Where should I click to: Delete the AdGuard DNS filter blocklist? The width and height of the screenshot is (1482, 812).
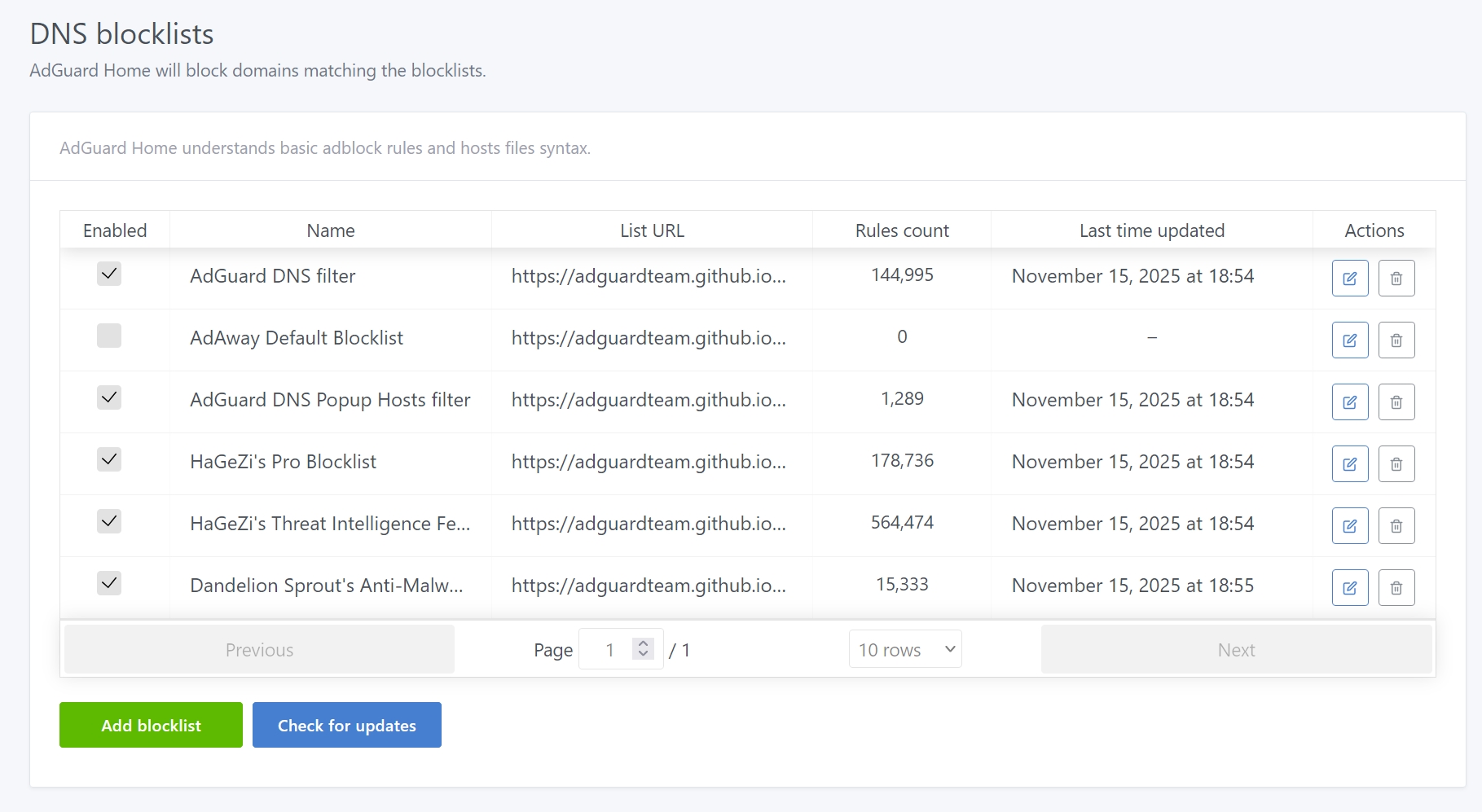click(1396, 279)
